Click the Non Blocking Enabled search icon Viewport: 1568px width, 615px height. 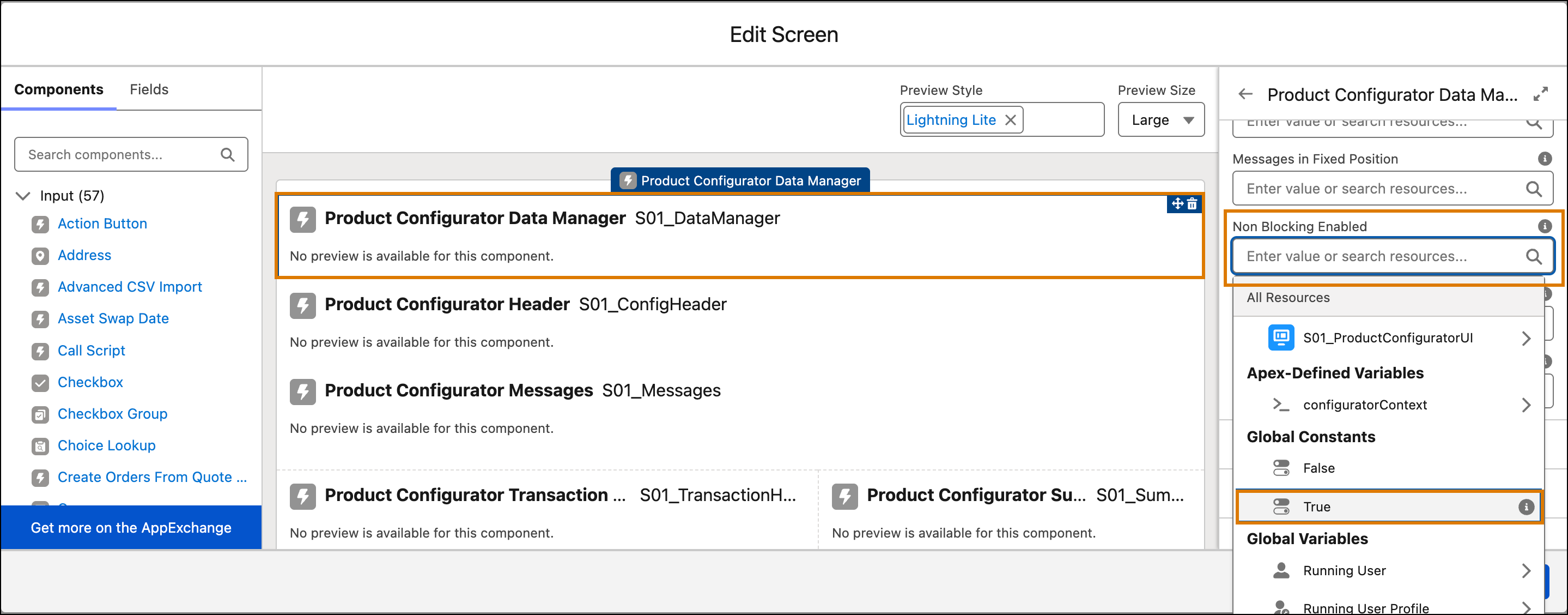(x=1533, y=256)
